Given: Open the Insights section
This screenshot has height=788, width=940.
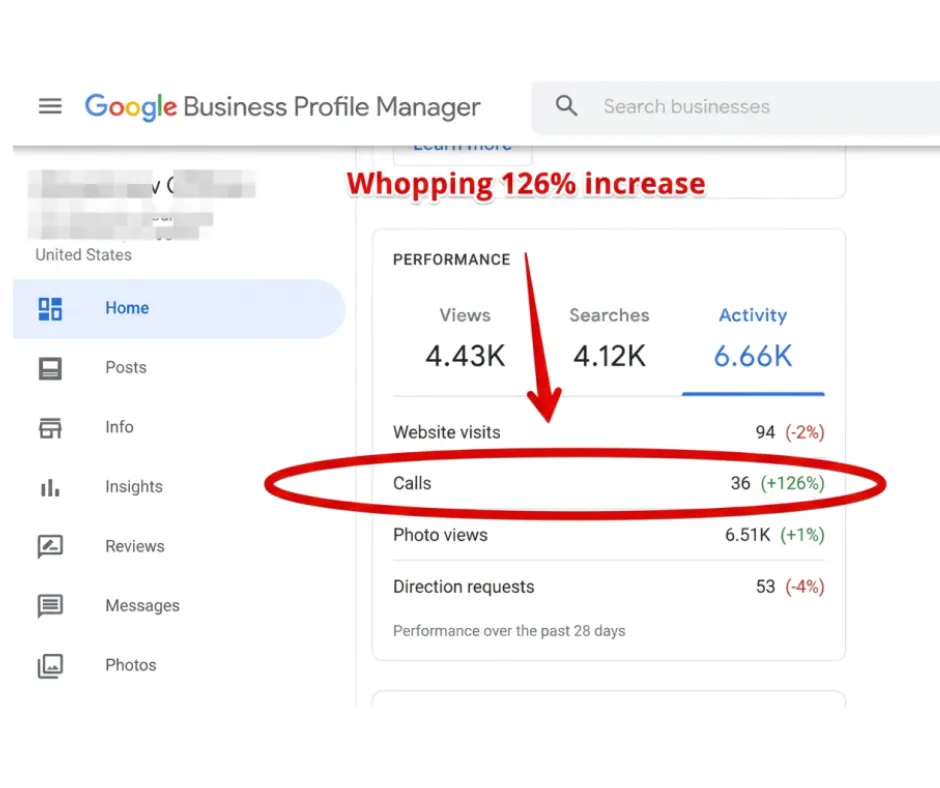Looking at the screenshot, I should click(x=134, y=486).
